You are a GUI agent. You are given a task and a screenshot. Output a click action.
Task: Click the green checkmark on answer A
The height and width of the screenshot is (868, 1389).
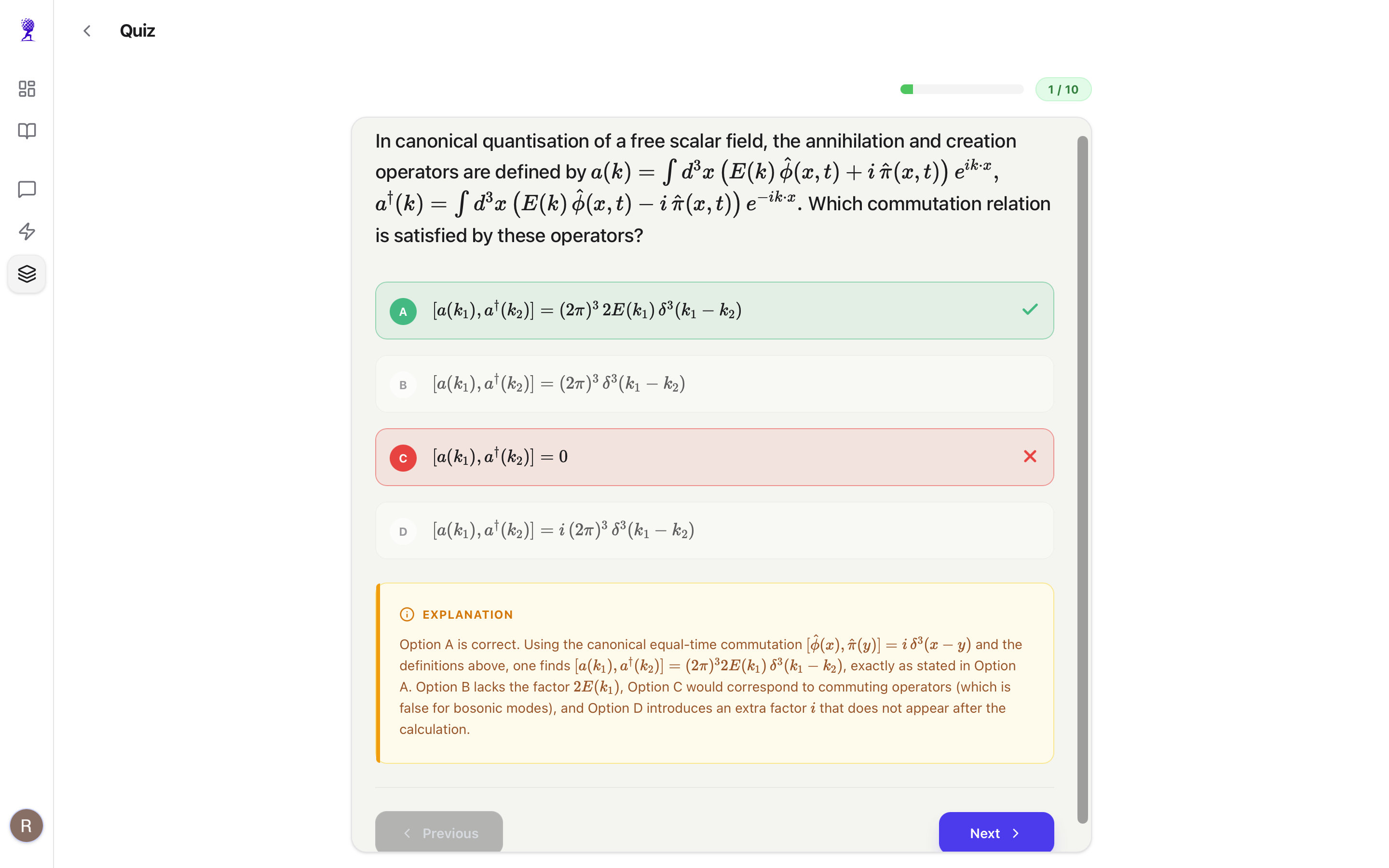coord(1030,310)
